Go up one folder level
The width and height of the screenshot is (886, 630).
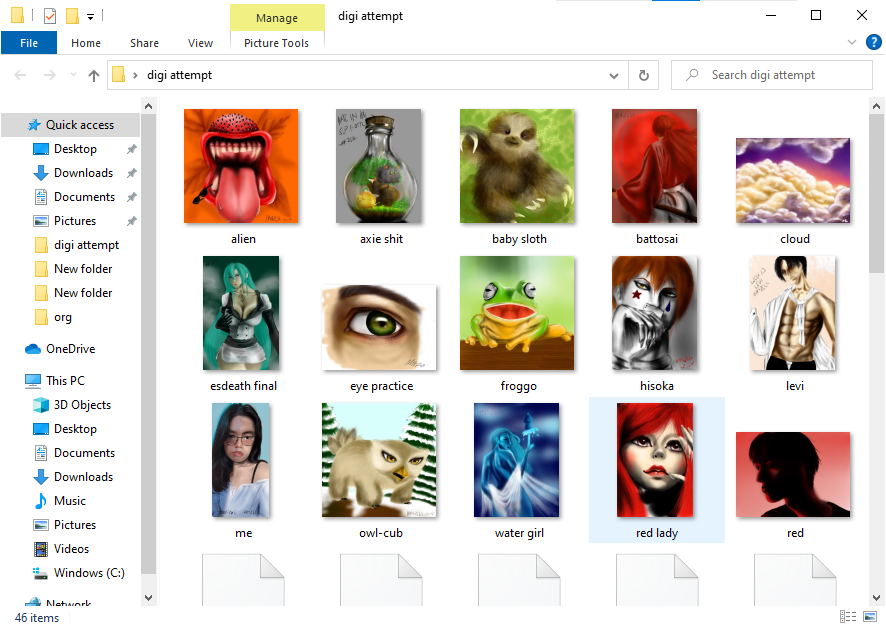[x=94, y=75]
